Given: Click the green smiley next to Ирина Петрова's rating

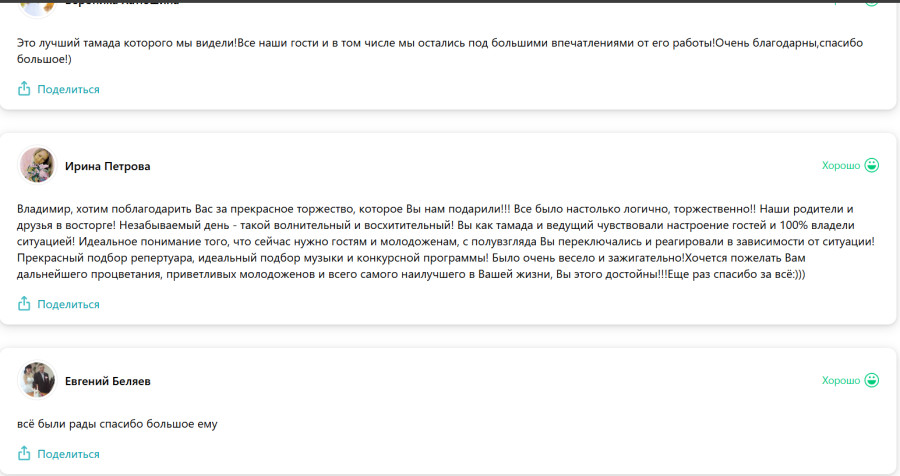Looking at the screenshot, I should pos(872,165).
